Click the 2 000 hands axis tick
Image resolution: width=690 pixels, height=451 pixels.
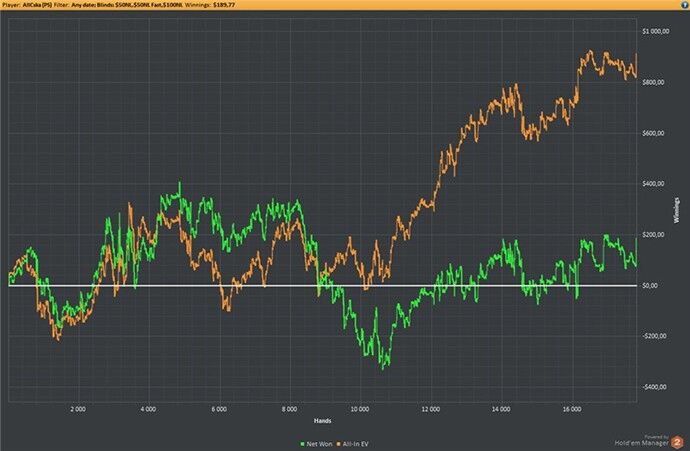pos(77,409)
